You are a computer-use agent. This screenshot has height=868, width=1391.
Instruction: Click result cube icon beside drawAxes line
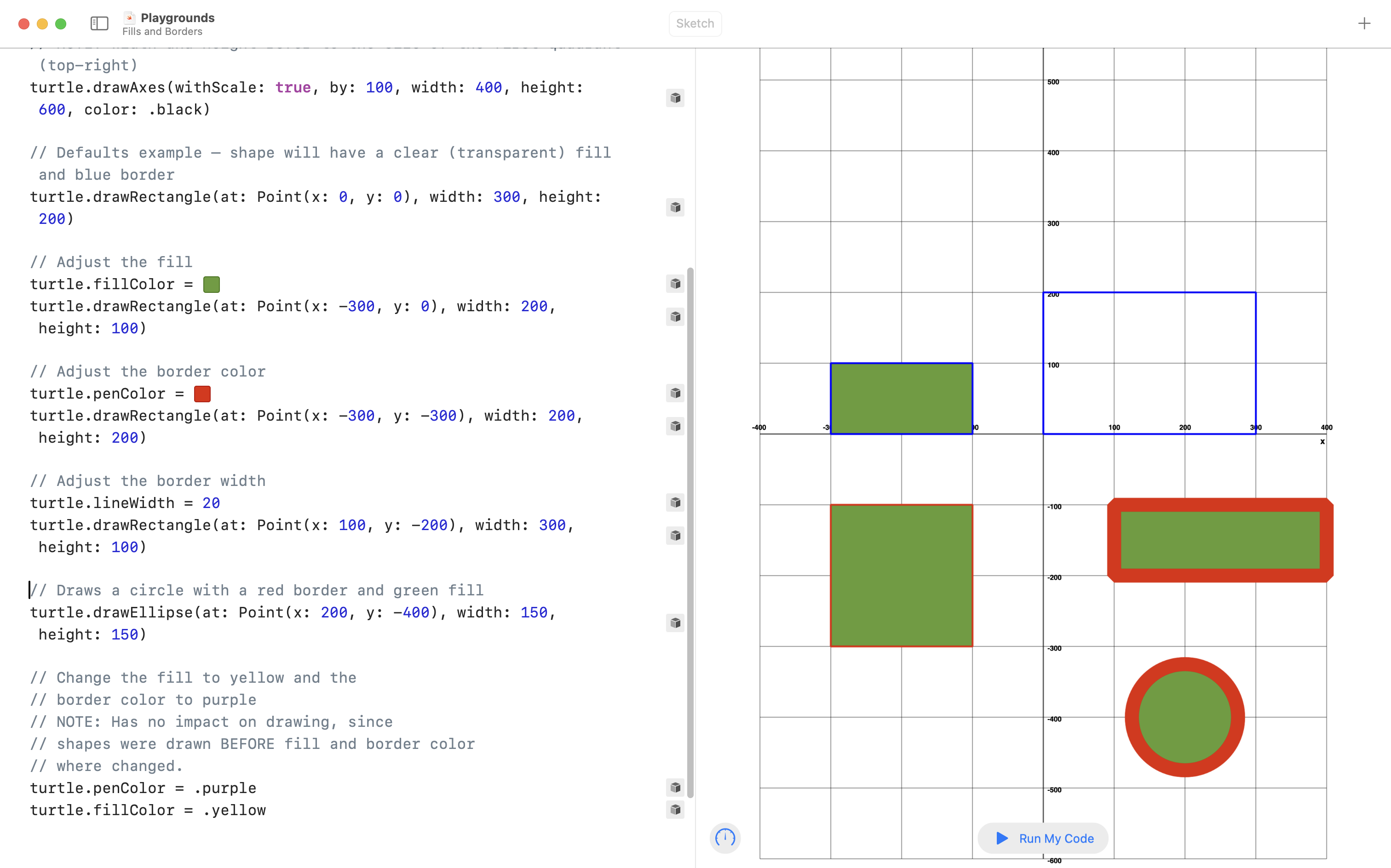pos(675,98)
